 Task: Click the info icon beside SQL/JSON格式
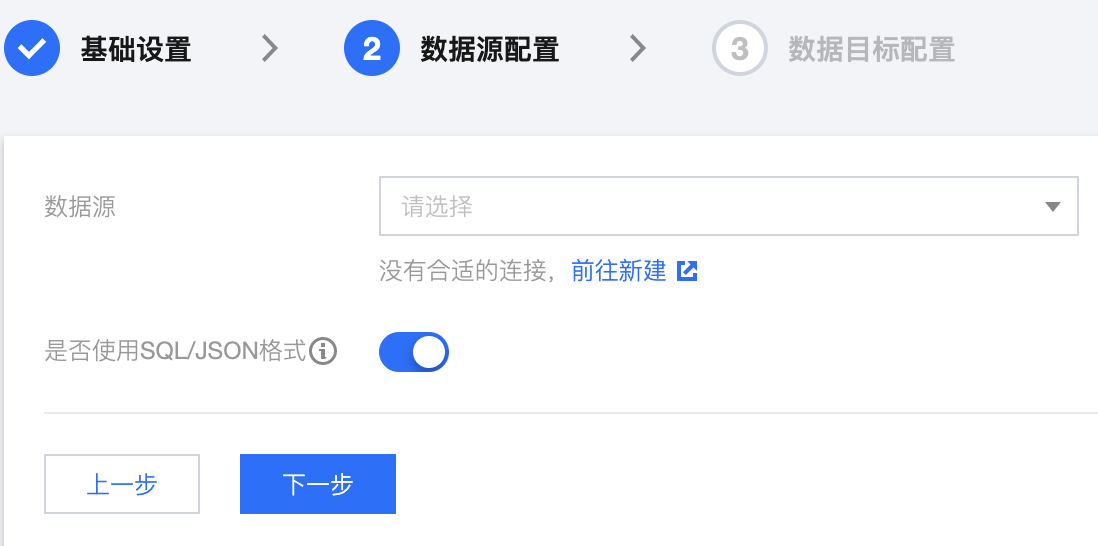[323, 351]
